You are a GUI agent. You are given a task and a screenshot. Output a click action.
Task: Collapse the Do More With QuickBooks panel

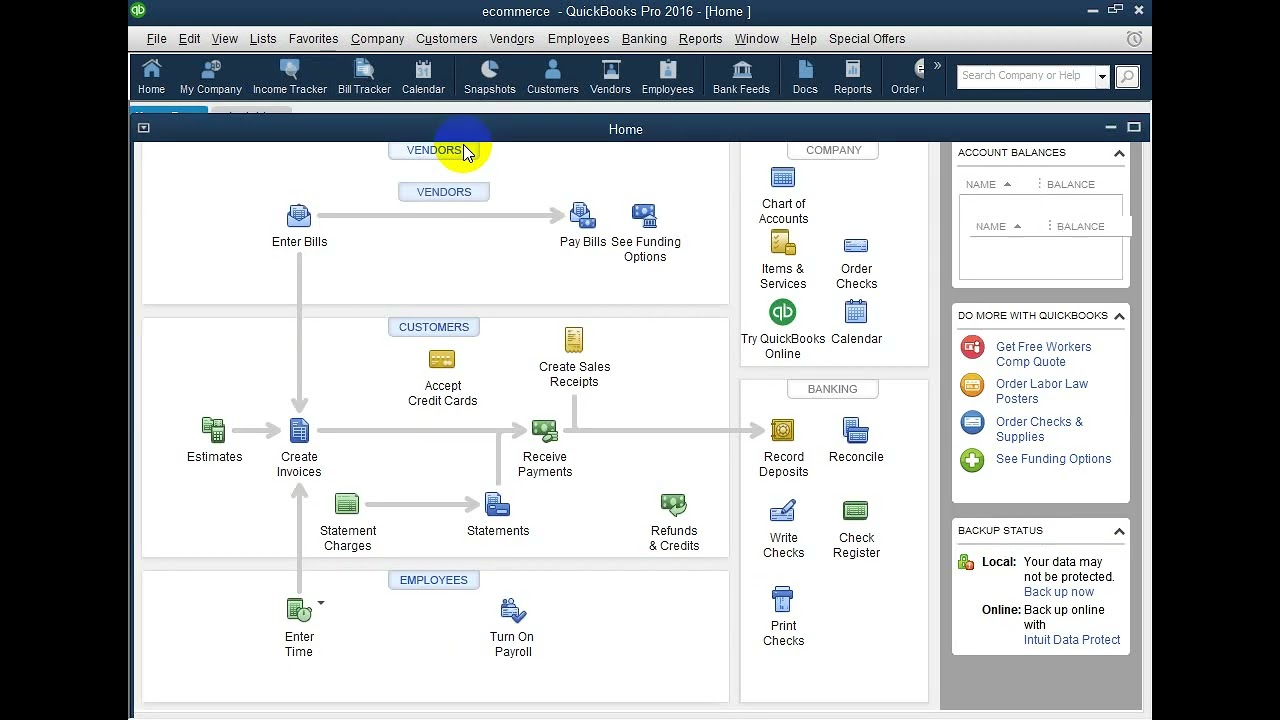tap(1119, 316)
